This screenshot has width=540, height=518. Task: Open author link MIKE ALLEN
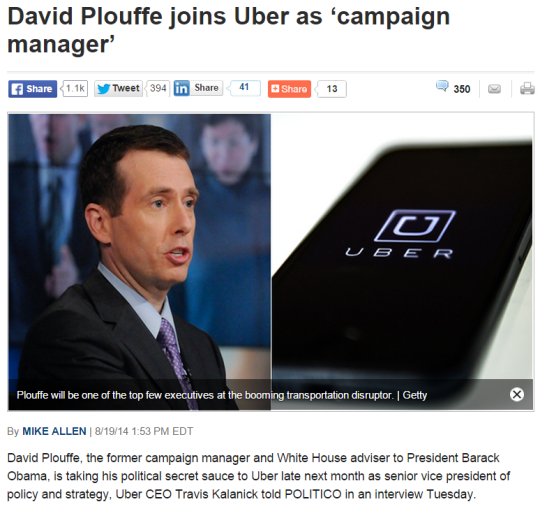54,431
